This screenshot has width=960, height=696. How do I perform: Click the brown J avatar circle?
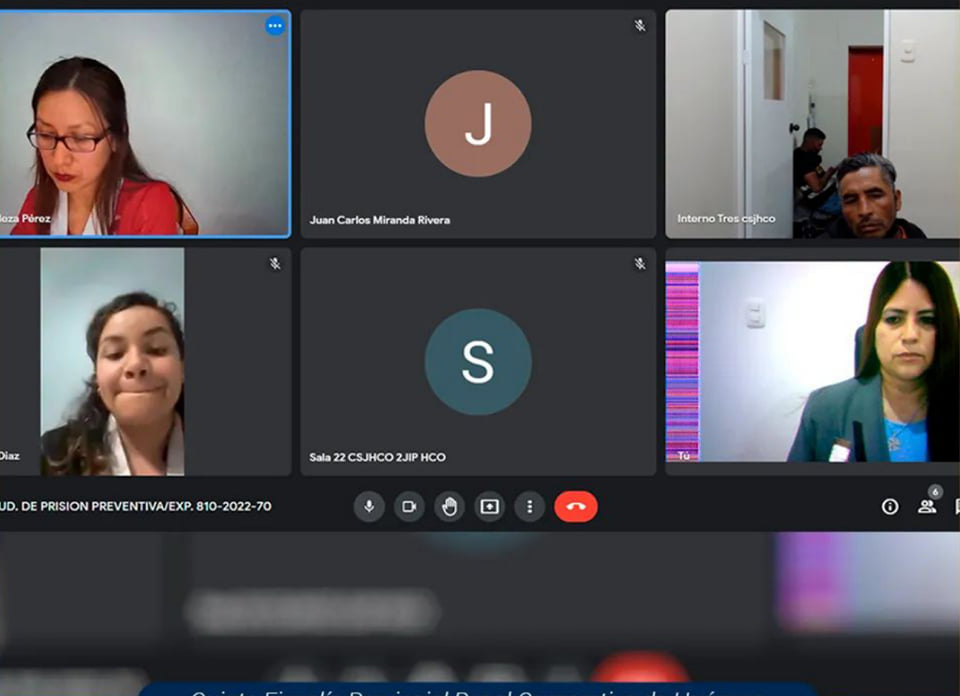(x=477, y=124)
